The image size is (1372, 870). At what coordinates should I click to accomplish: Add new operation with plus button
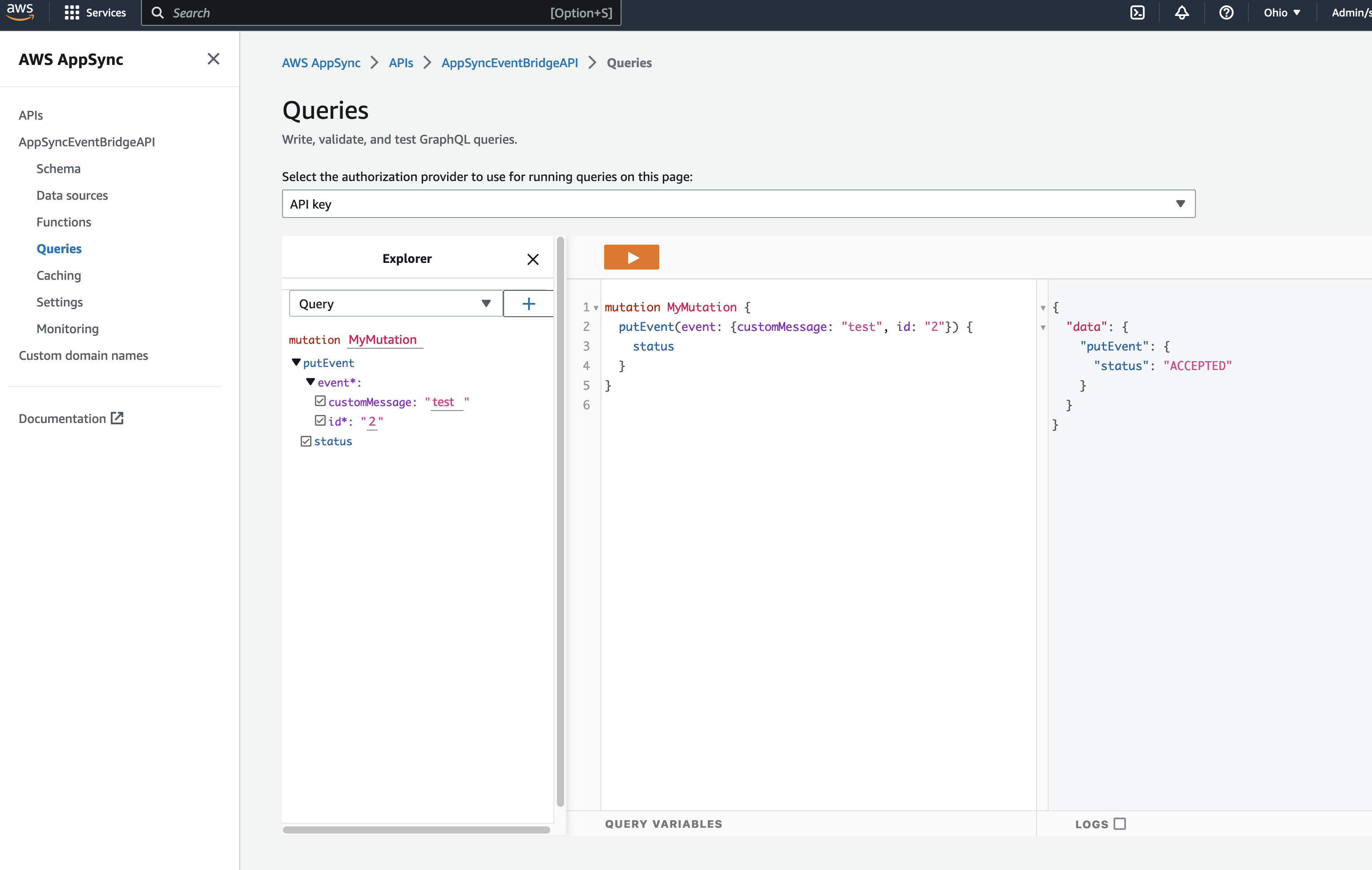coord(528,304)
